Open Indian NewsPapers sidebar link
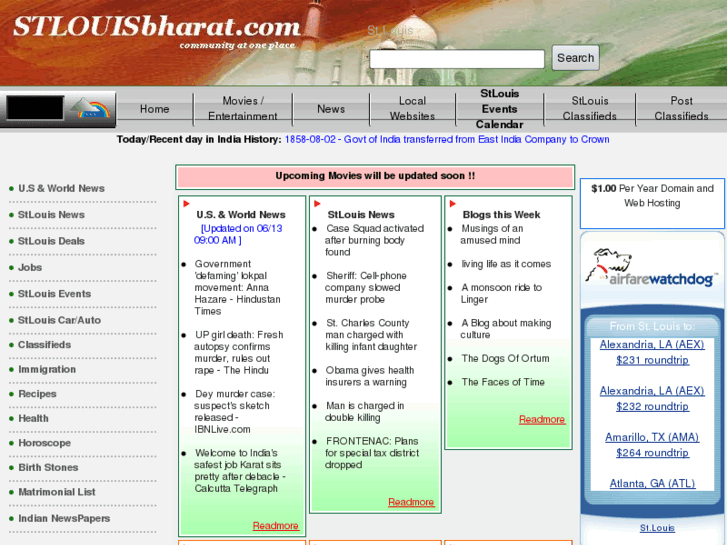The height and width of the screenshot is (545, 727). pyautogui.click(x=64, y=519)
